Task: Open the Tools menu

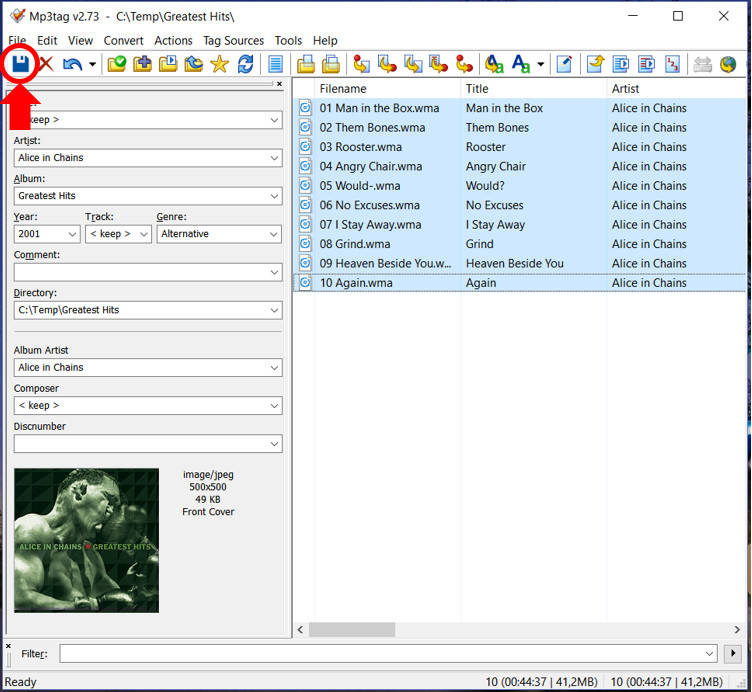Action: coord(288,41)
